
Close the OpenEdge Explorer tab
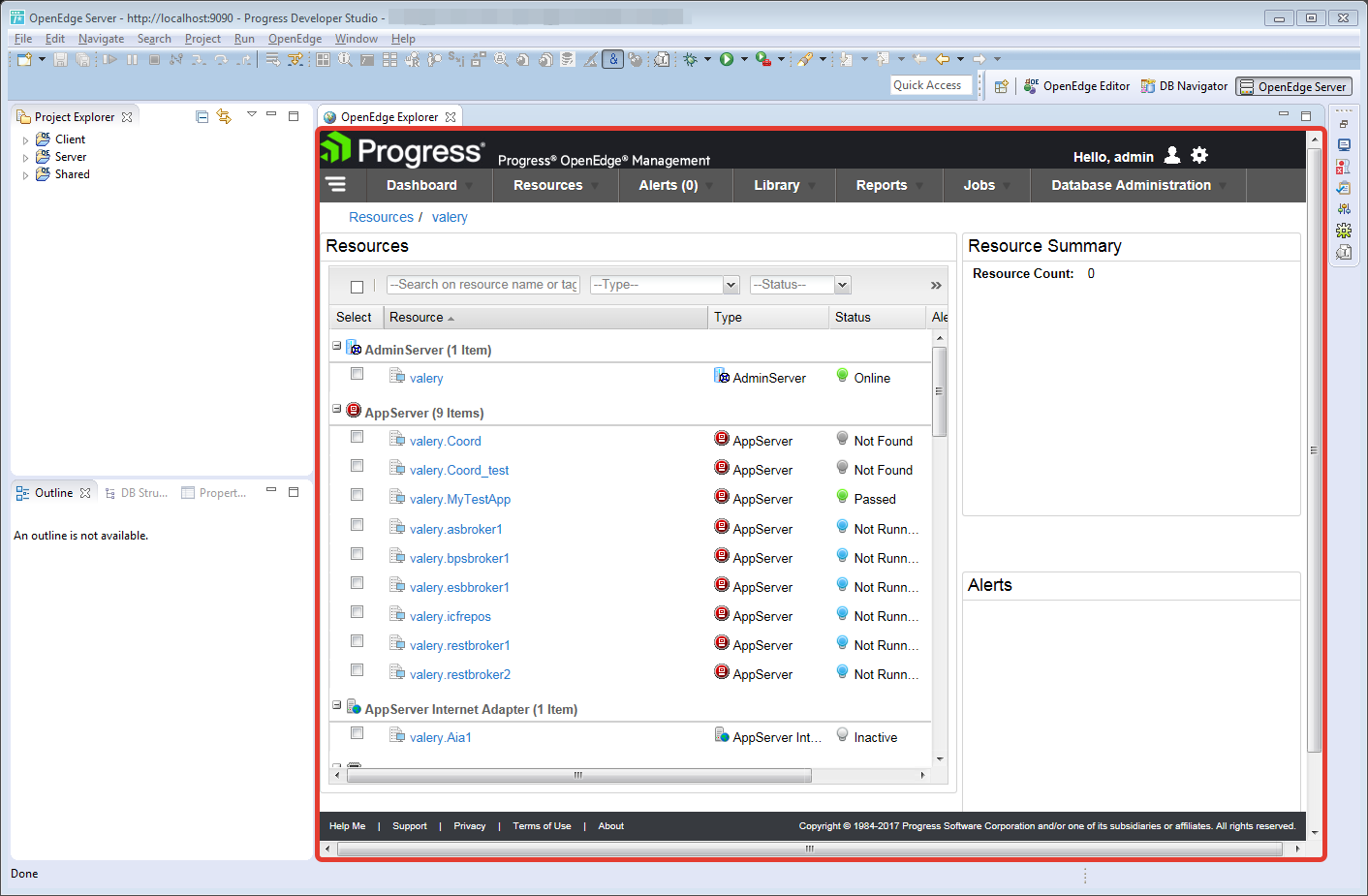451,117
